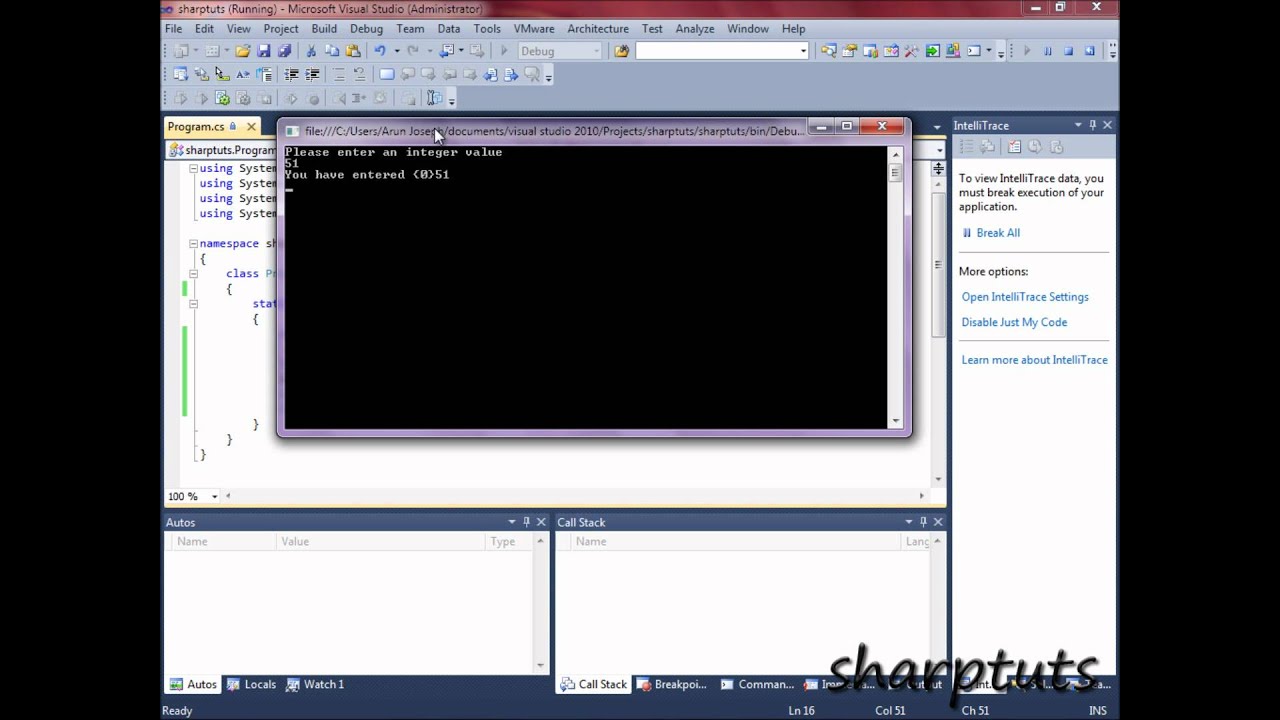
Task: Click the Save All icon
Action: point(284,51)
